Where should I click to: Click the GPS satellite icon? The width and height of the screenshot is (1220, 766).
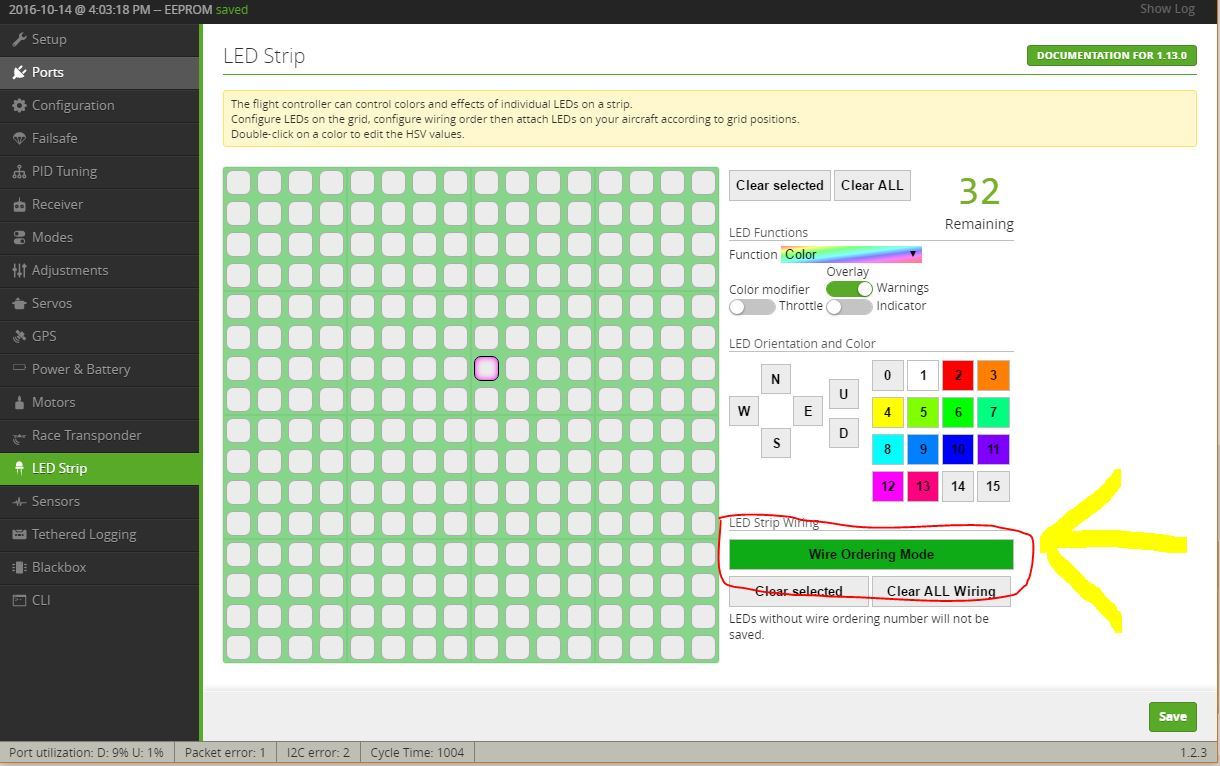pyautogui.click(x=19, y=336)
